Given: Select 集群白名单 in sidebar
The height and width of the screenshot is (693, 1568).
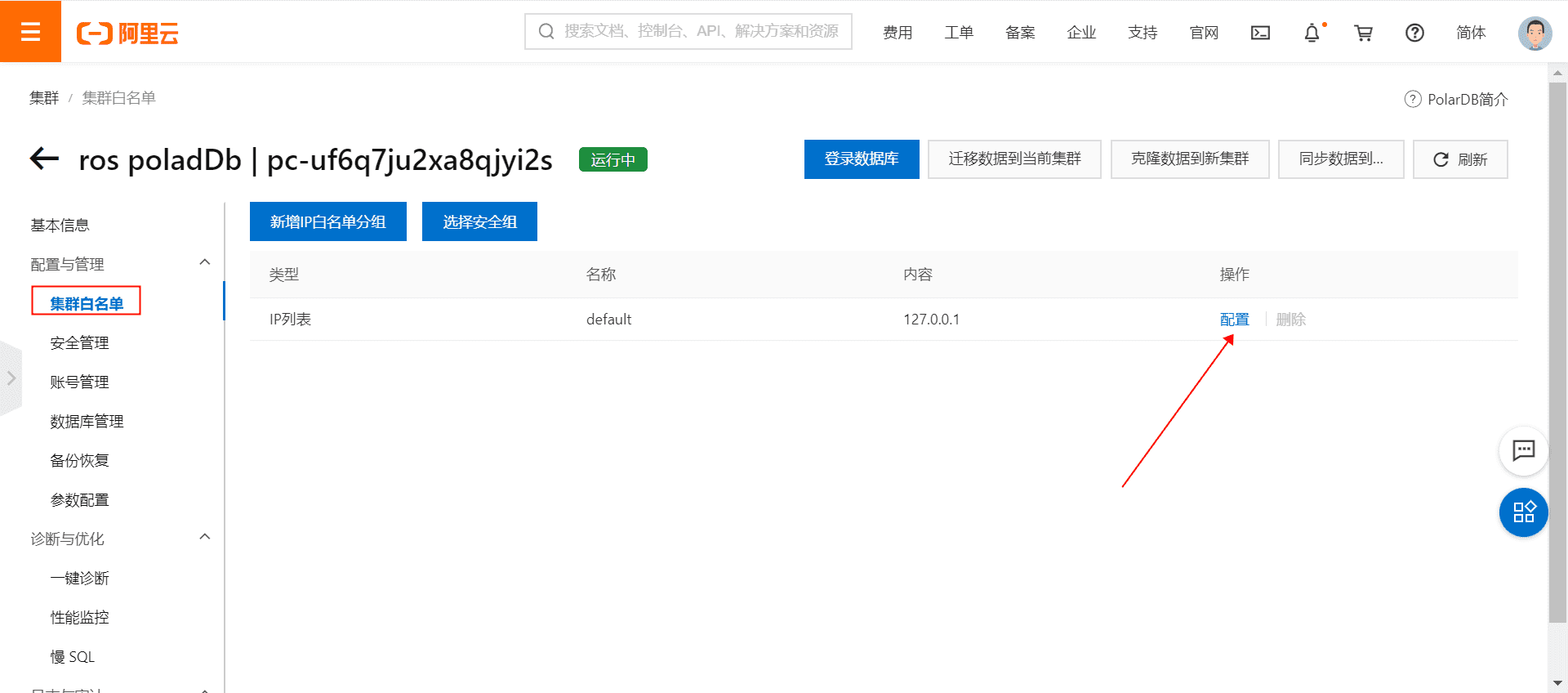Looking at the screenshot, I should (x=87, y=303).
